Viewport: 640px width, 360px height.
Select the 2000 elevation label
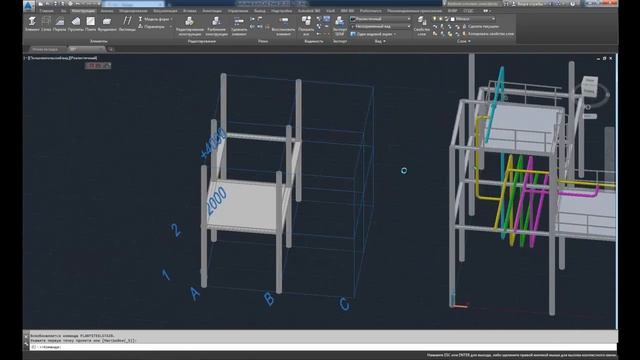pos(216,201)
